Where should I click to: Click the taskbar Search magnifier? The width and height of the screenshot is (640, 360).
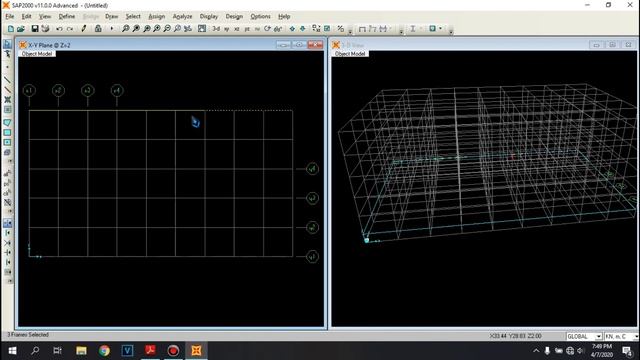pyautogui.click(x=35, y=351)
